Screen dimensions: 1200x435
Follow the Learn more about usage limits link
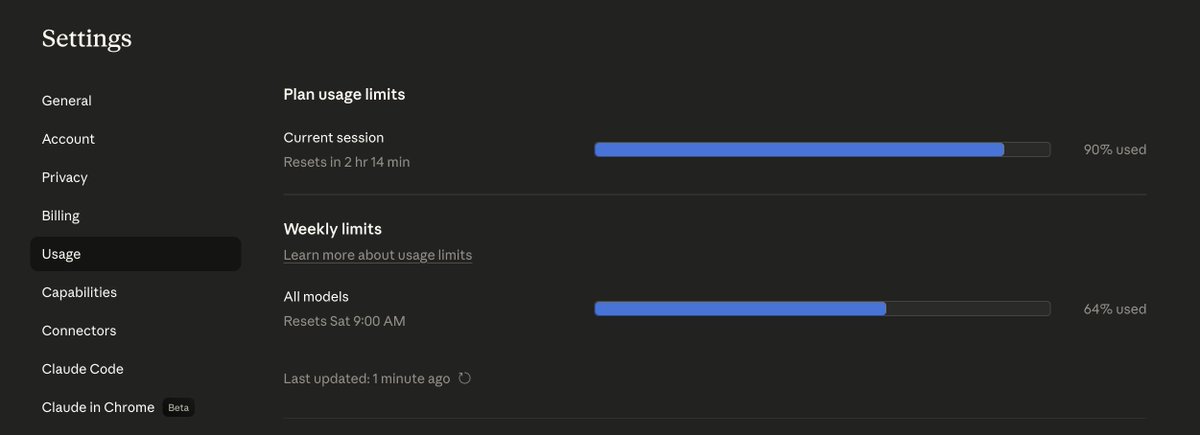tap(378, 255)
